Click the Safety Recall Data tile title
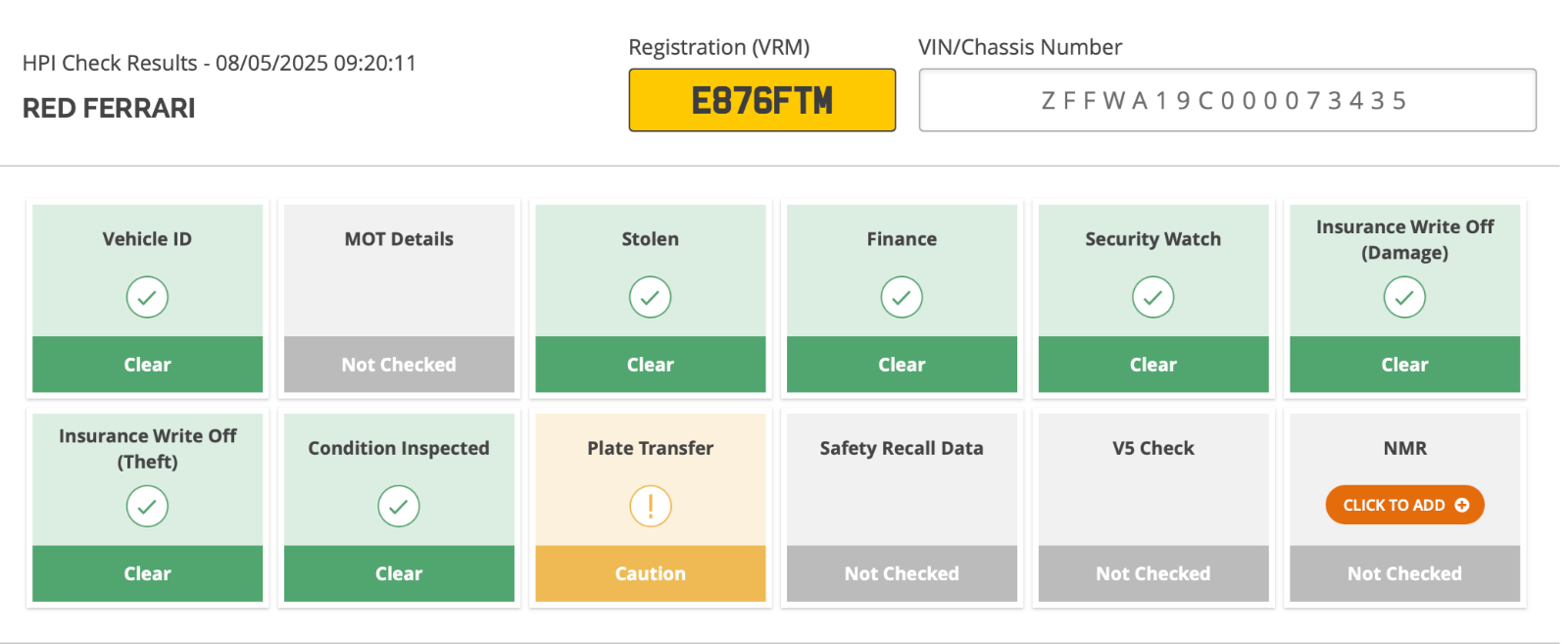The image size is (1568, 644). point(902,448)
